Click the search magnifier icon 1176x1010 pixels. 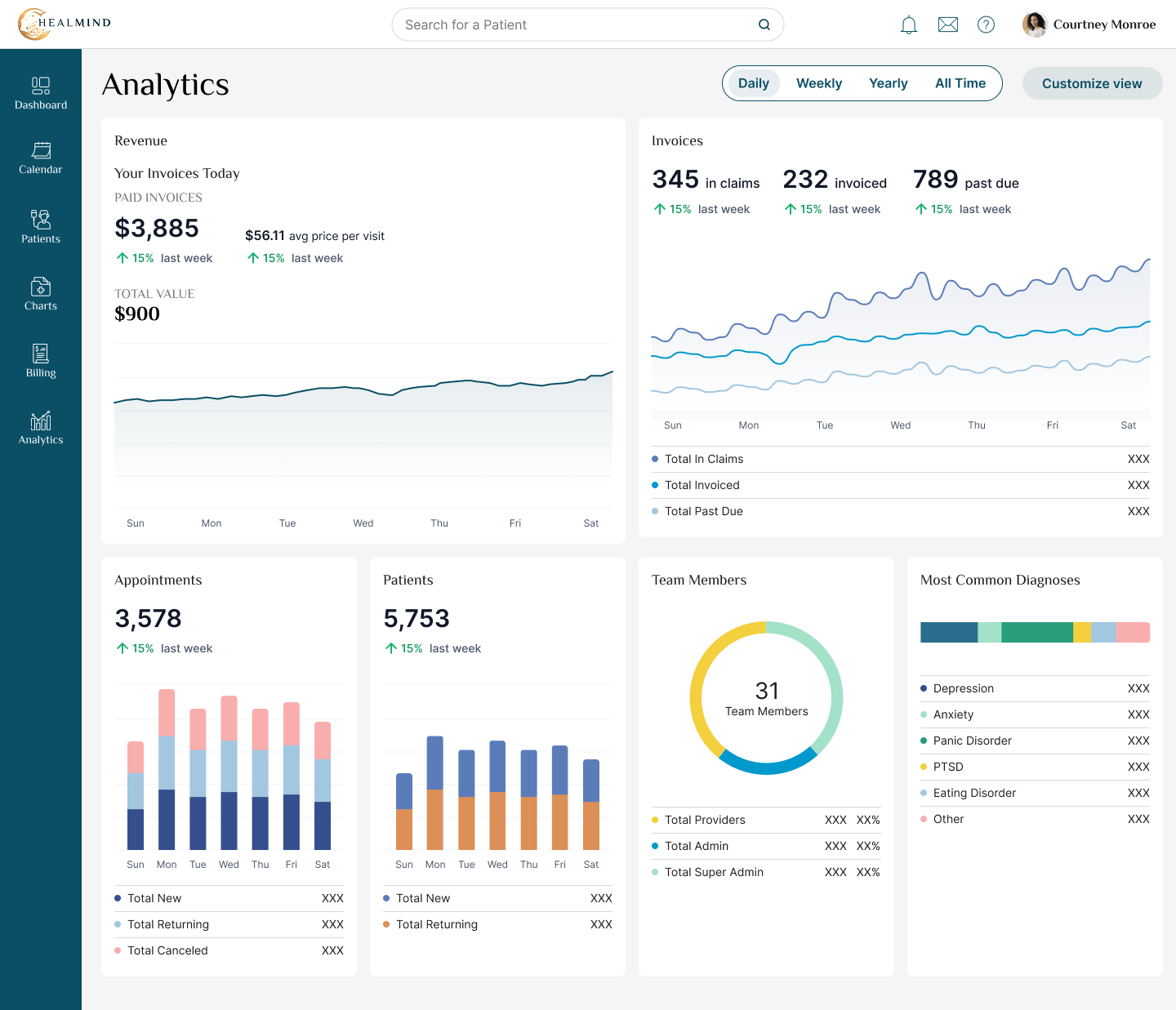point(764,24)
